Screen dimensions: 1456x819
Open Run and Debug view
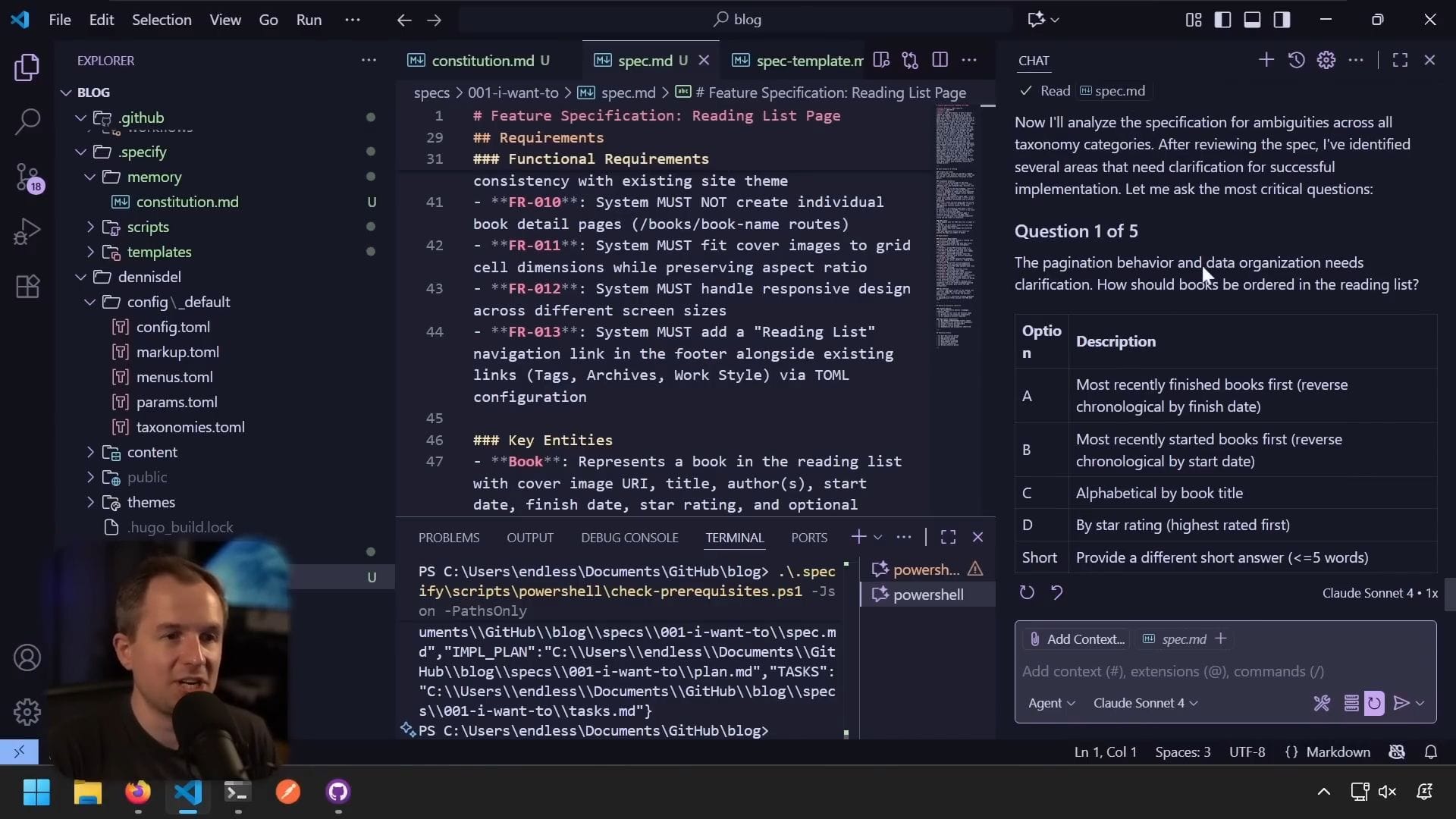[27, 231]
